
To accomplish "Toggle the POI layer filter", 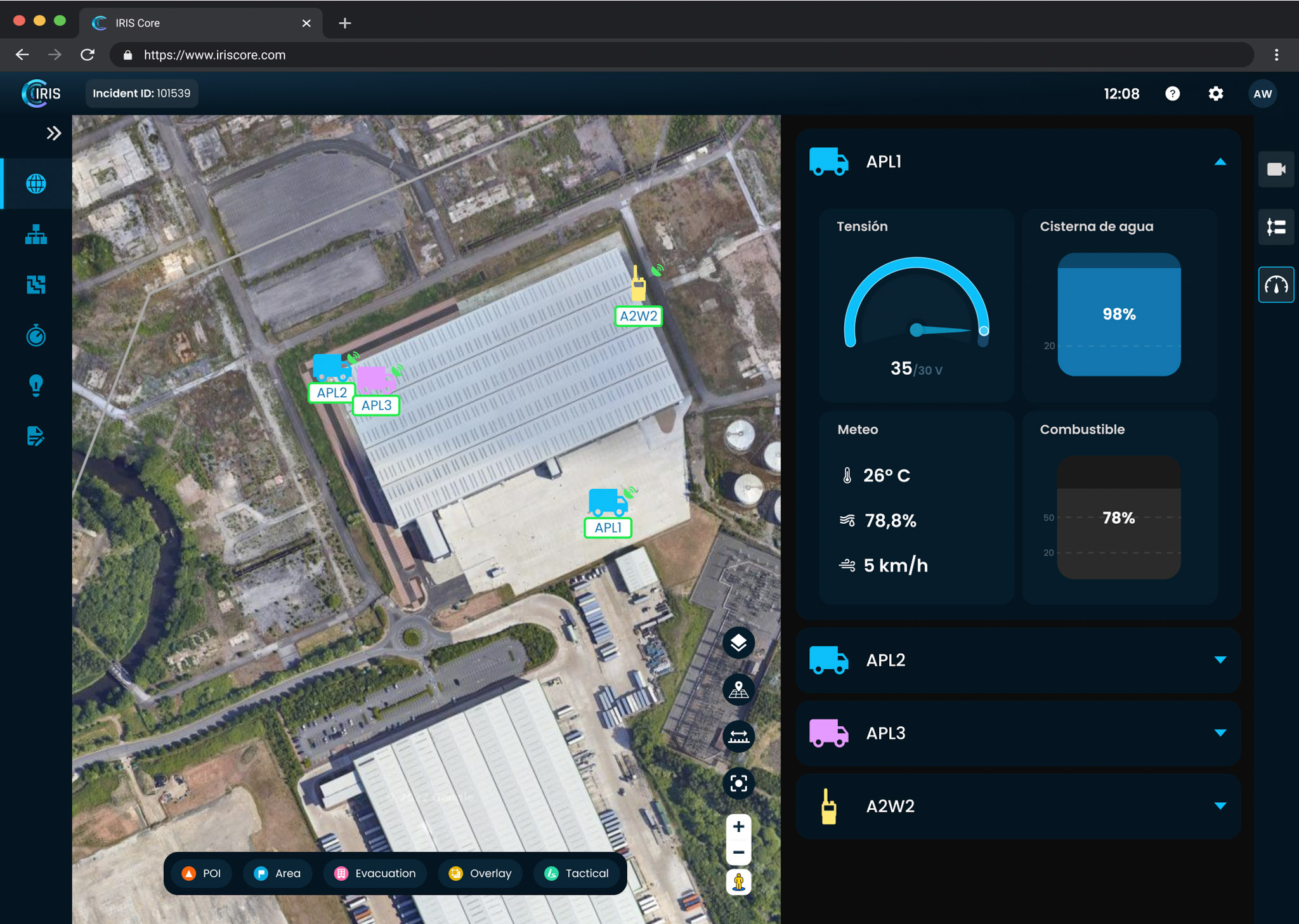I will point(202,873).
